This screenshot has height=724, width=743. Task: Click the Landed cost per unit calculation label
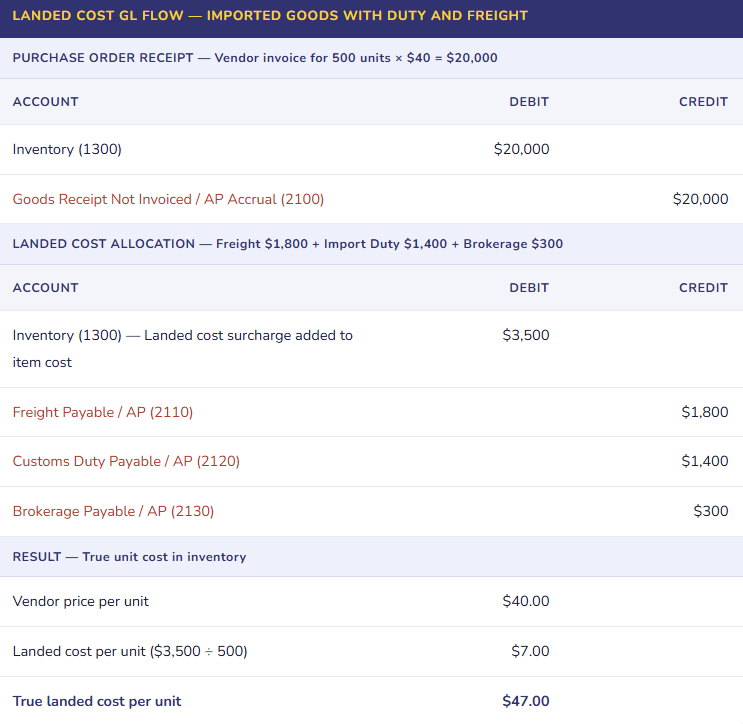pyautogui.click(x=130, y=651)
